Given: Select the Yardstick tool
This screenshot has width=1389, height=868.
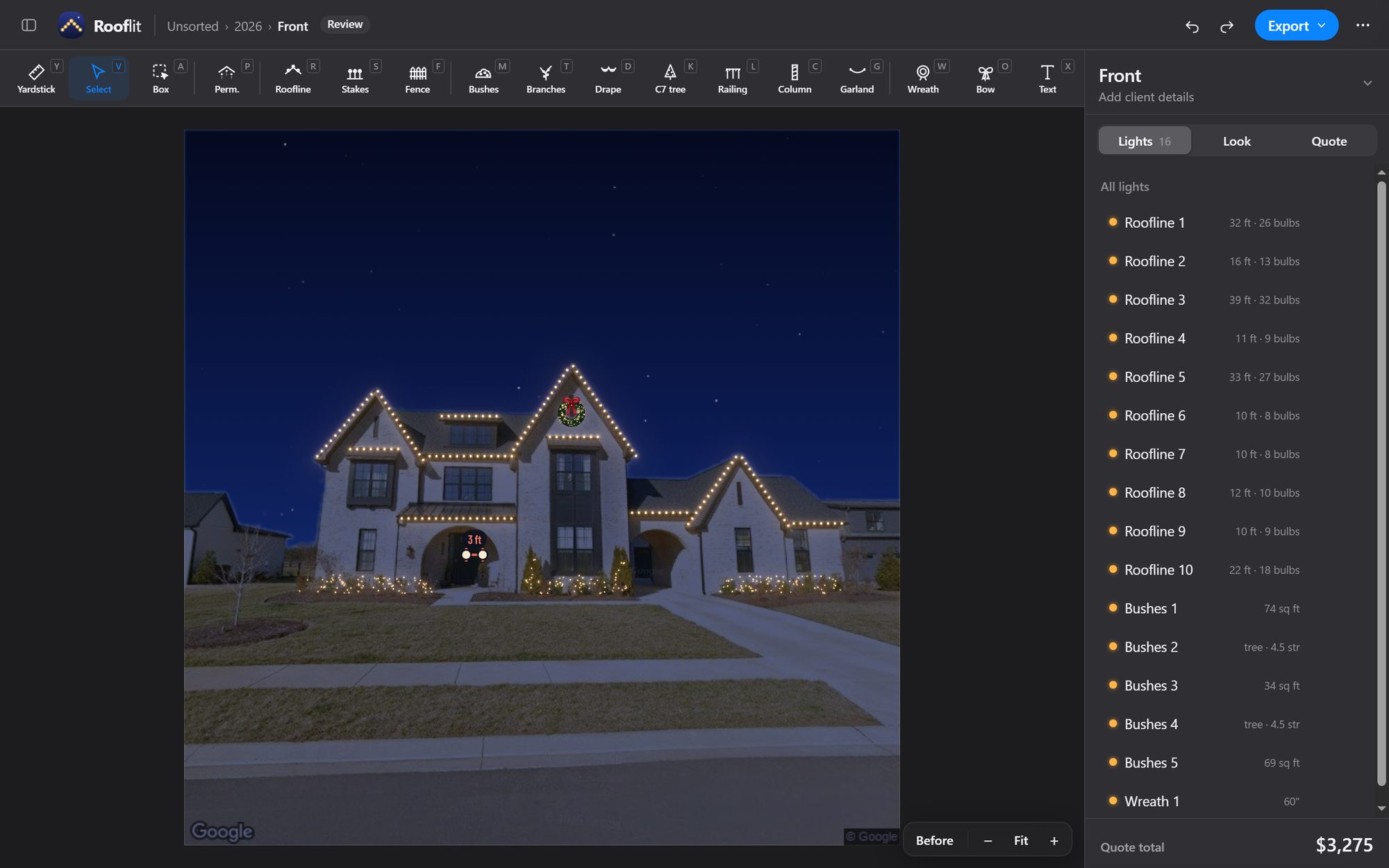Looking at the screenshot, I should coord(36,78).
